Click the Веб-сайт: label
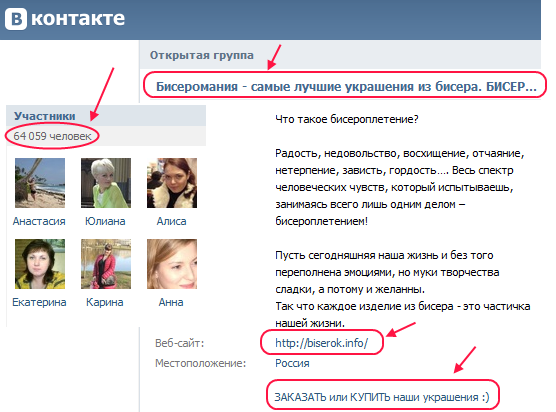 click(x=179, y=343)
